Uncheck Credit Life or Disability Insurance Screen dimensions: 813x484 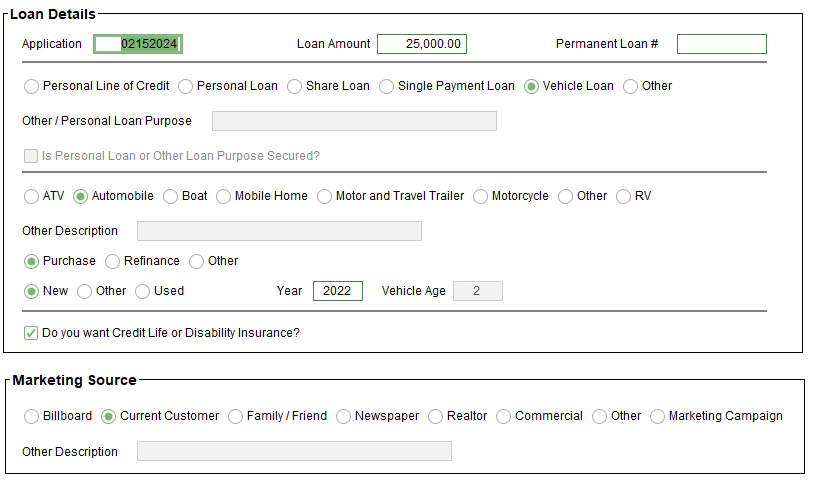pyautogui.click(x=31, y=333)
